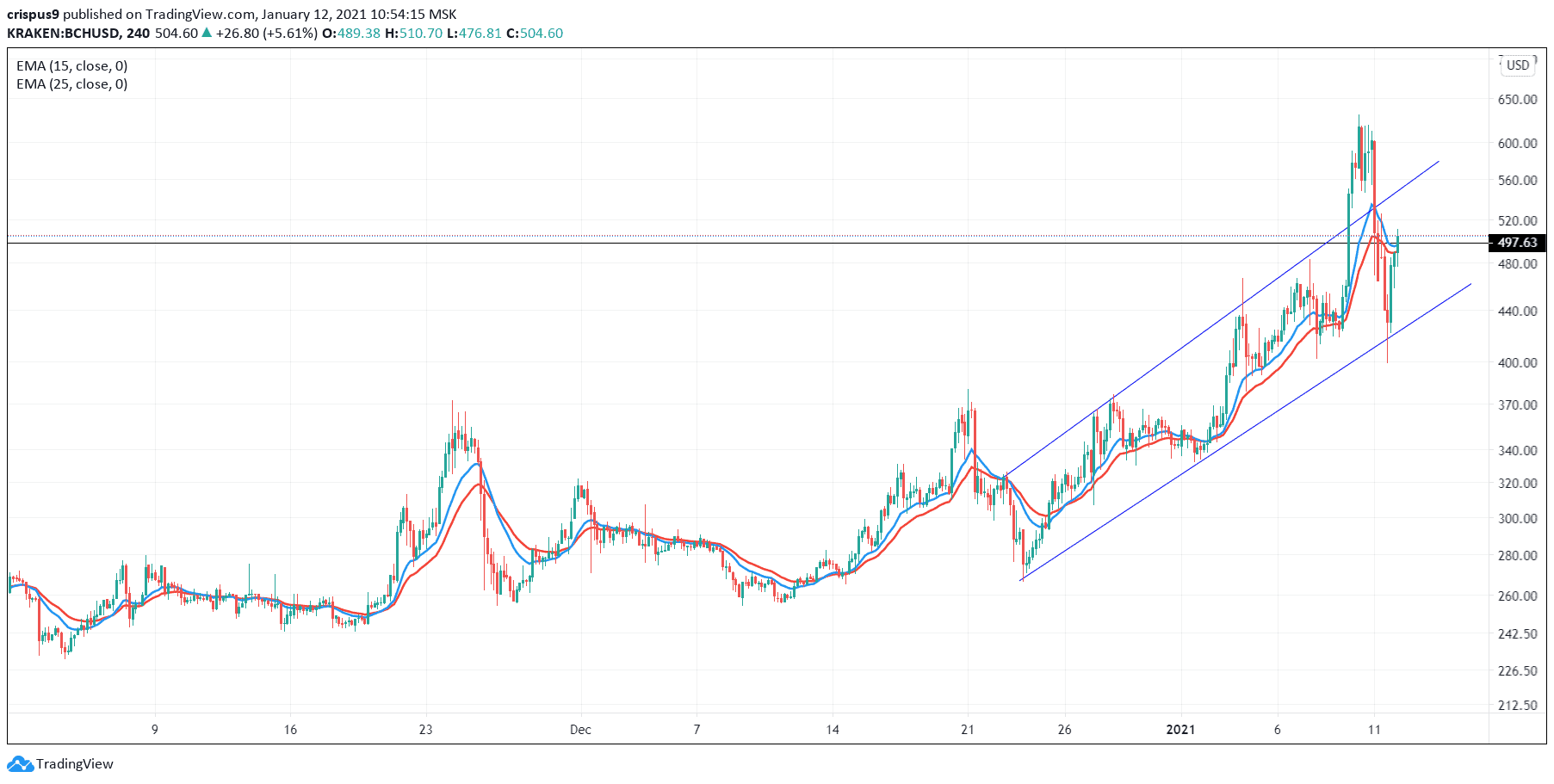Screen dimensions: 1554x784
Task: Click the opening price value O:489.38
Action: (351, 34)
